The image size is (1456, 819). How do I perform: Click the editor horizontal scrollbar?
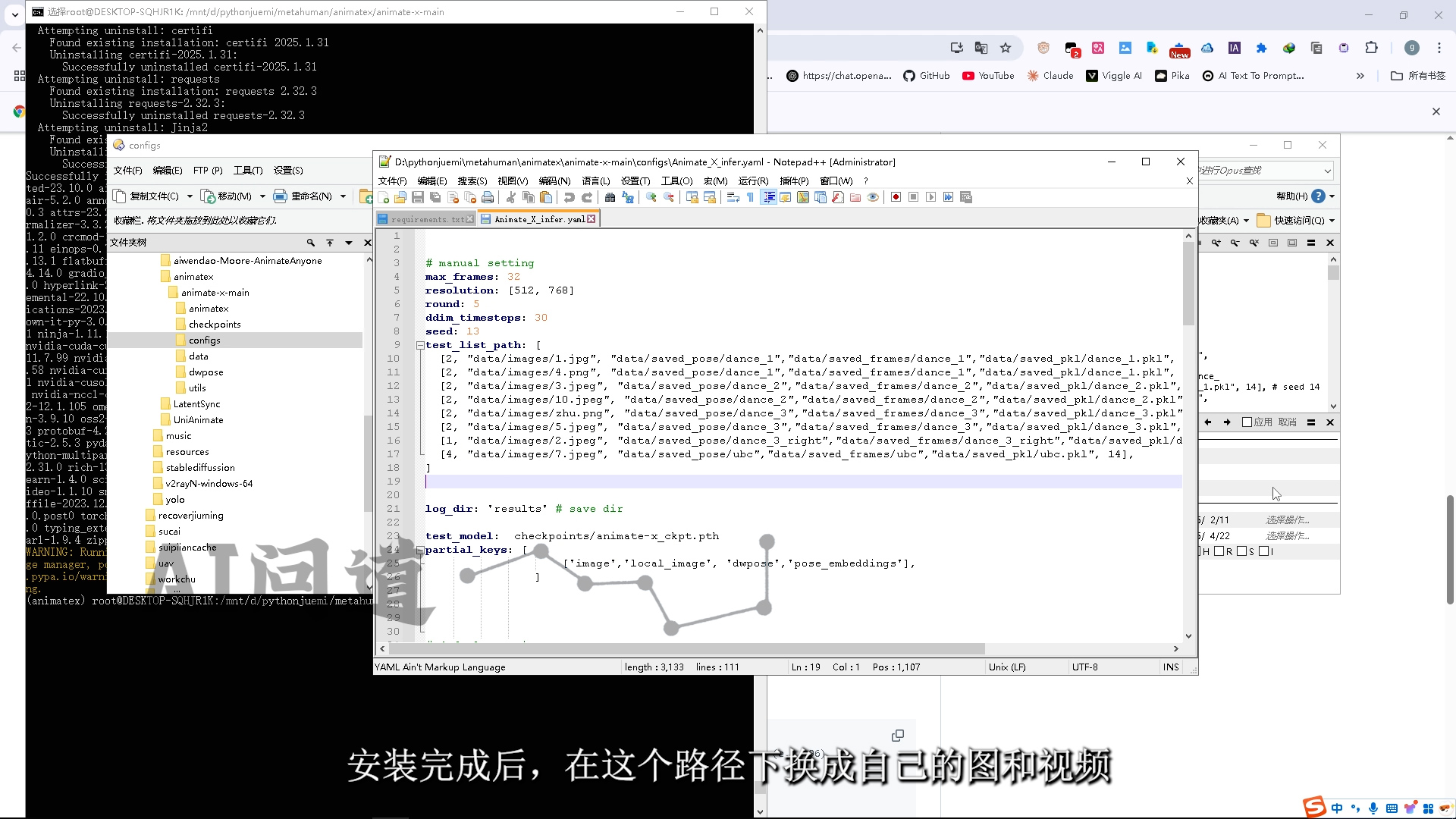tap(682, 649)
